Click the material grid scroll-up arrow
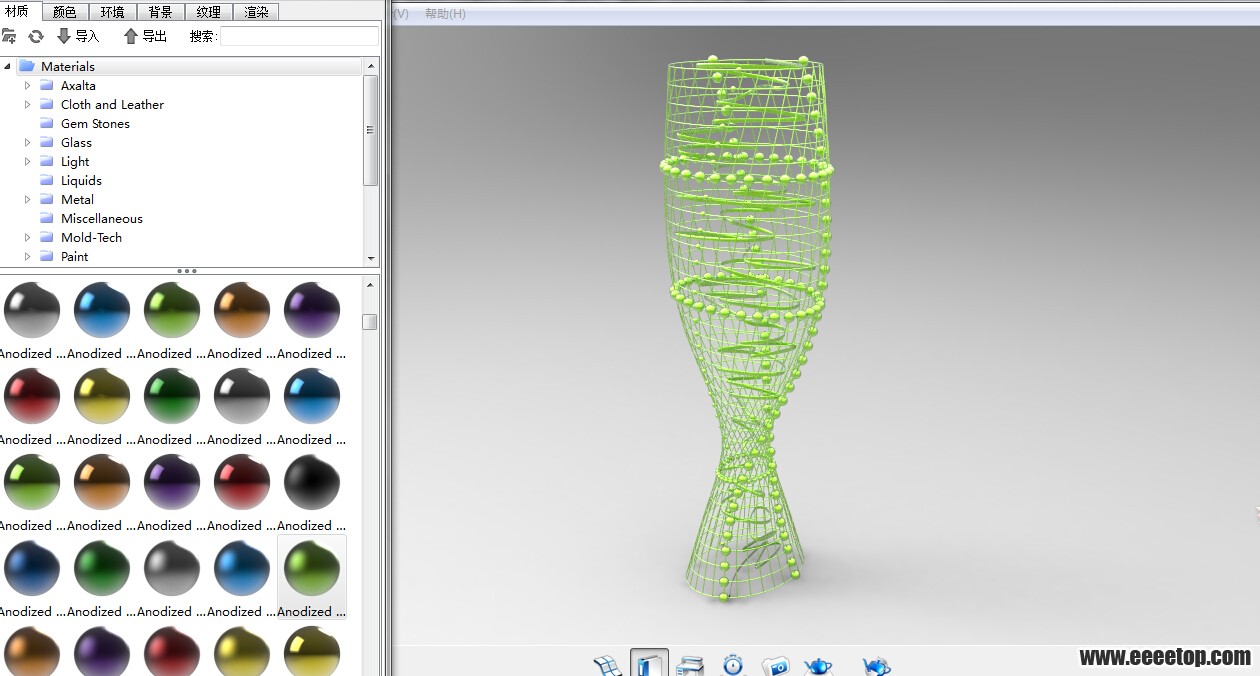 pos(370,284)
